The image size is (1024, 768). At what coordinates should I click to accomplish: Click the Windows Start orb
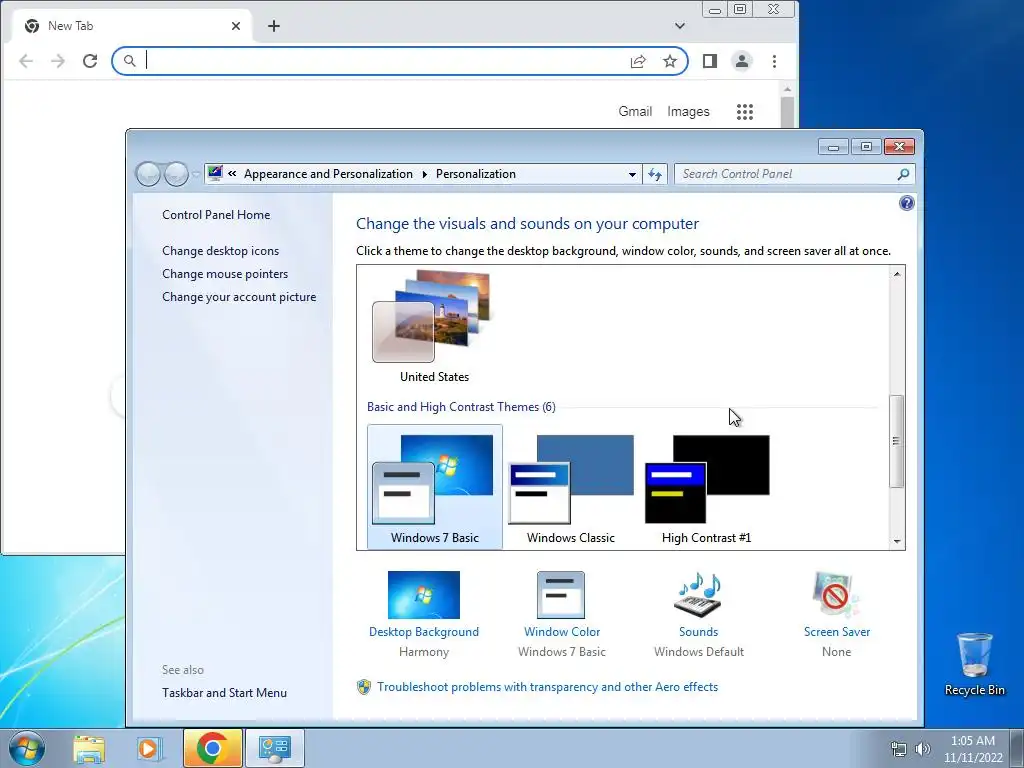coord(27,748)
